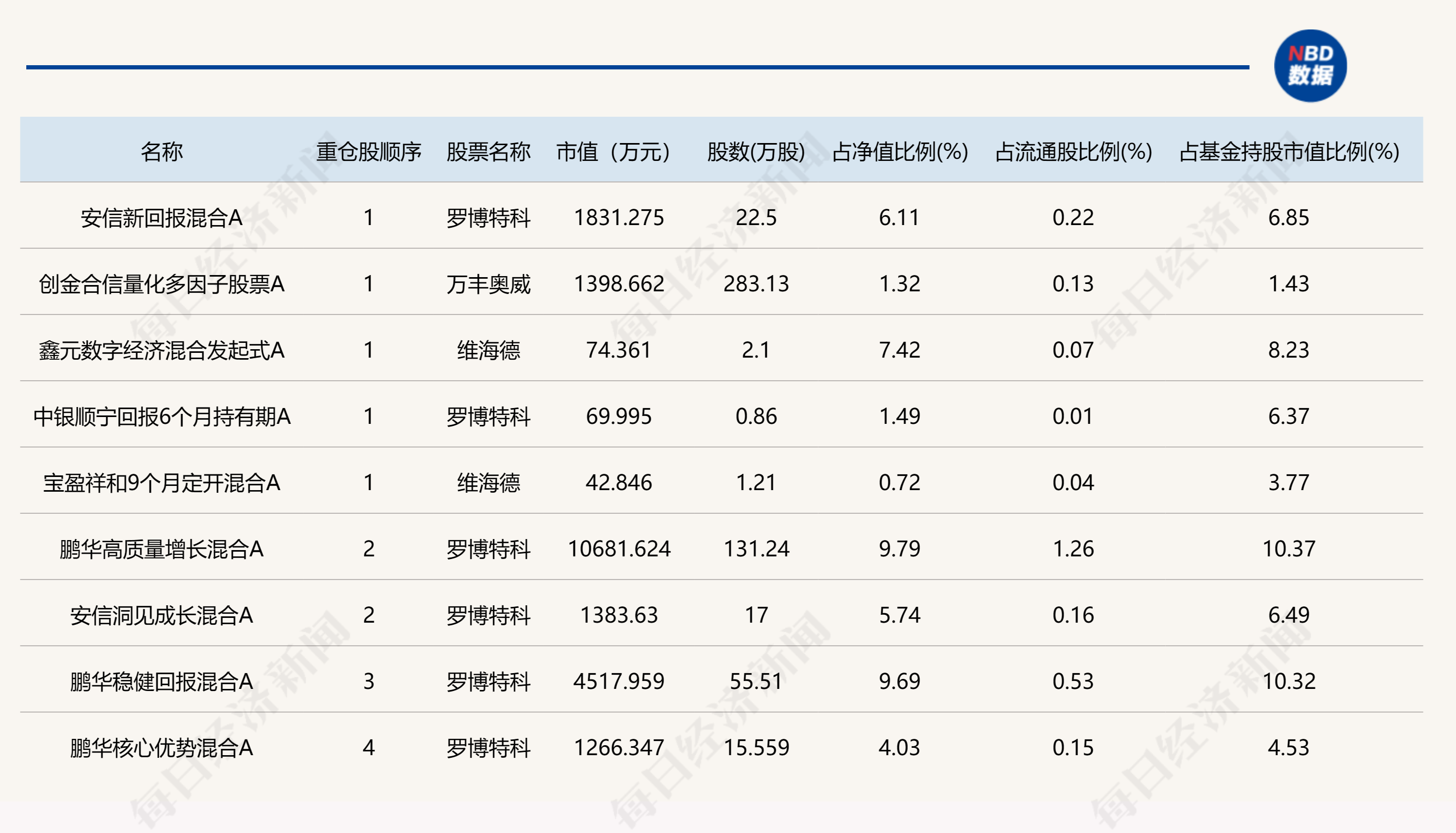Select fund name 鑫元数字经济混合发起式A

[162, 351]
